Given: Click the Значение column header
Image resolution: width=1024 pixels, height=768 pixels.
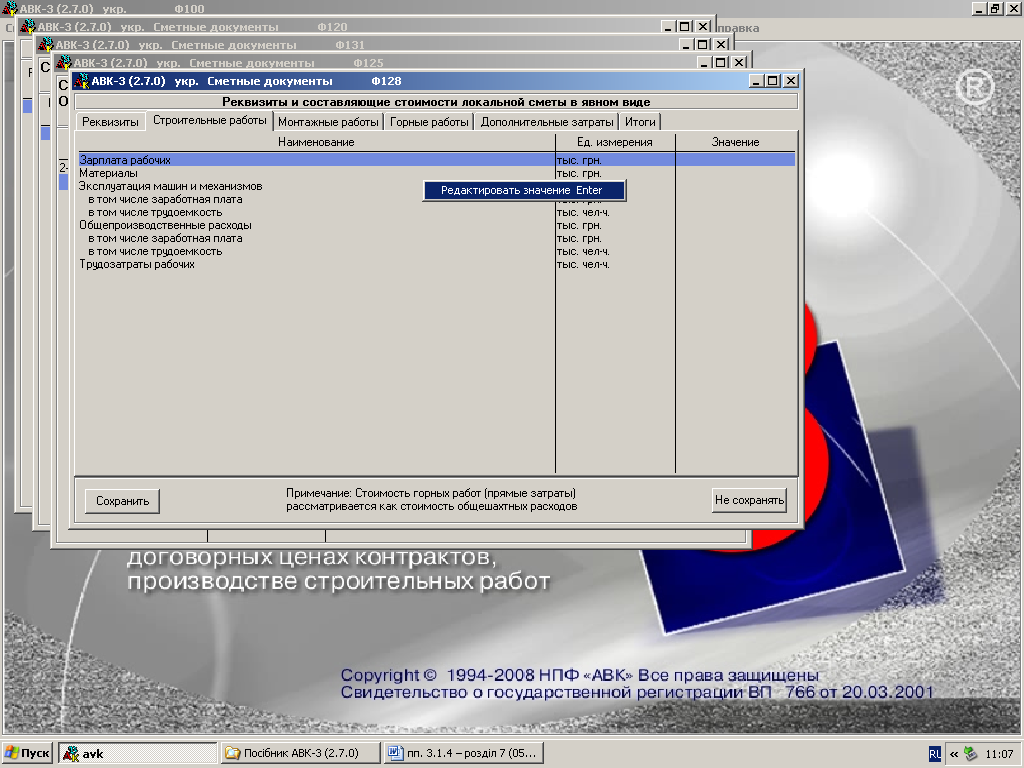Looking at the screenshot, I should (x=735, y=142).
